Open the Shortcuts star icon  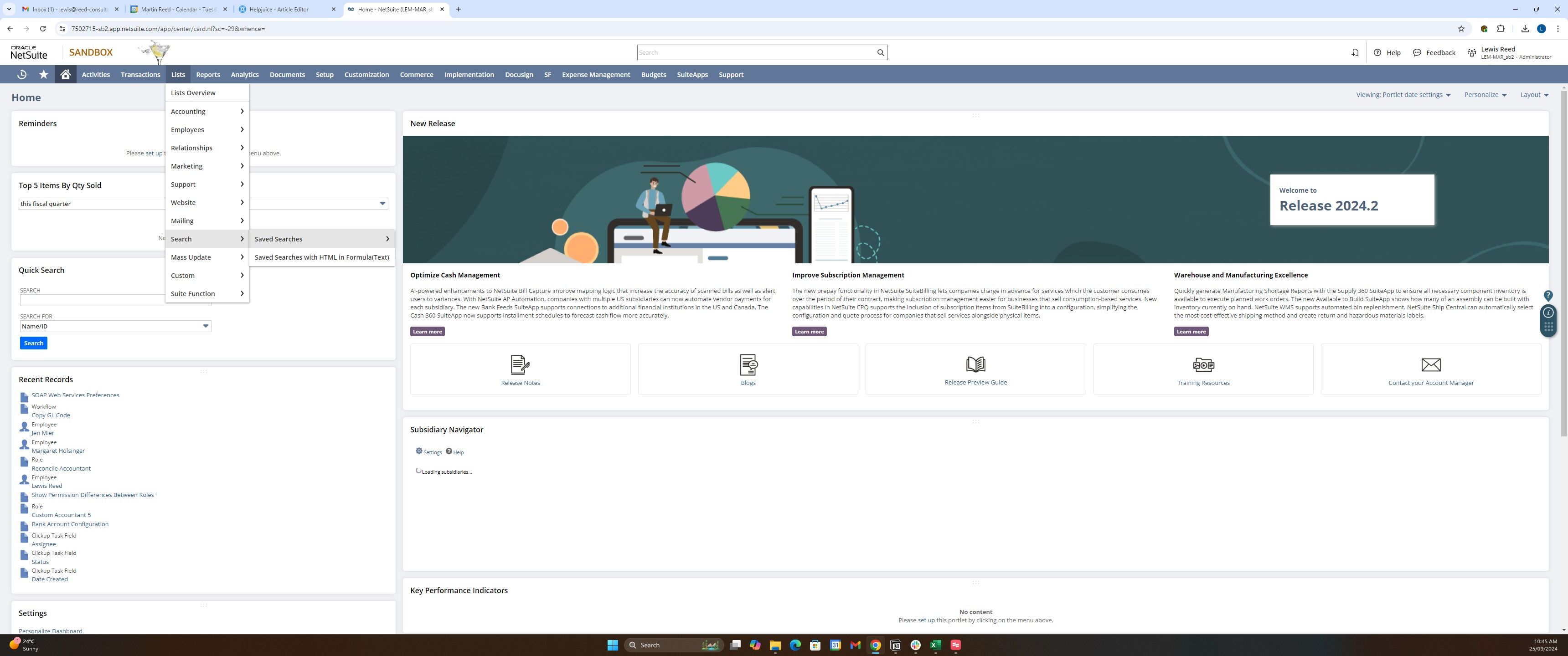click(43, 74)
